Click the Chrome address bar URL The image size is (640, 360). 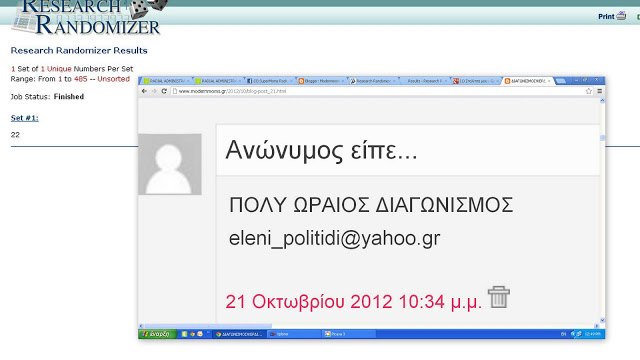[x=232, y=91]
